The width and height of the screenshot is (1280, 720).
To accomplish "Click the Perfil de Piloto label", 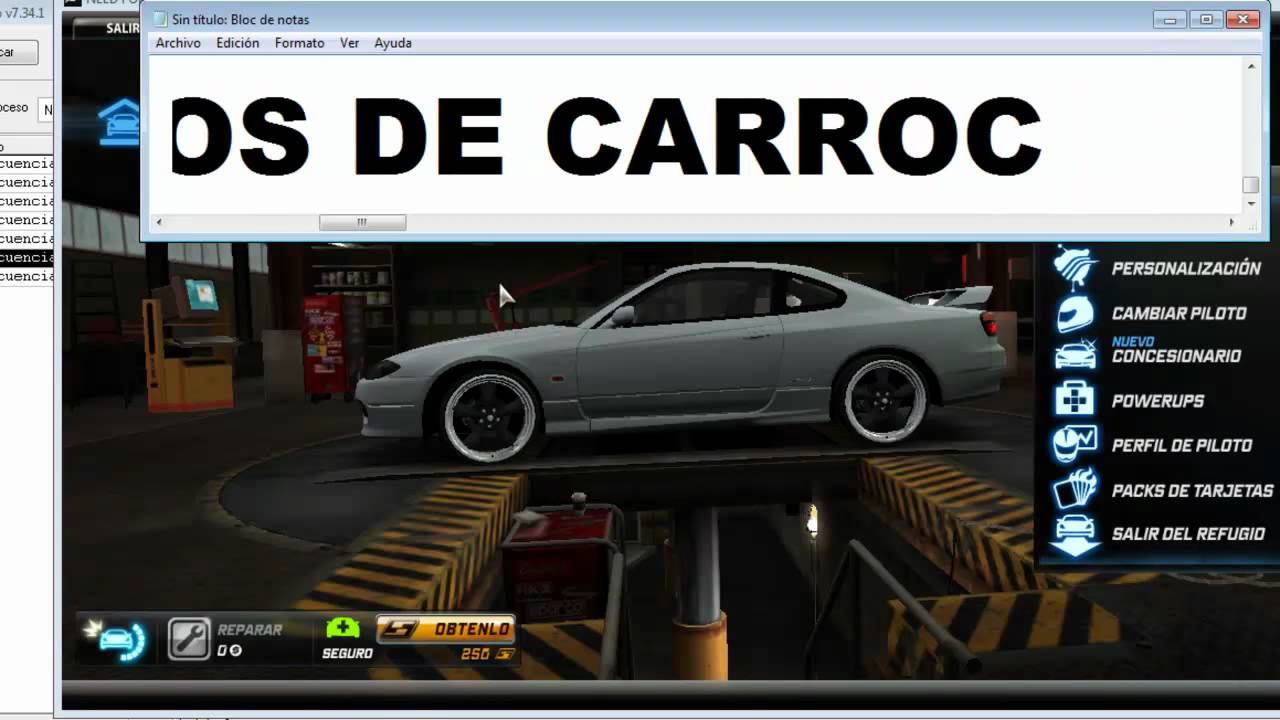I will pos(1182,445).
